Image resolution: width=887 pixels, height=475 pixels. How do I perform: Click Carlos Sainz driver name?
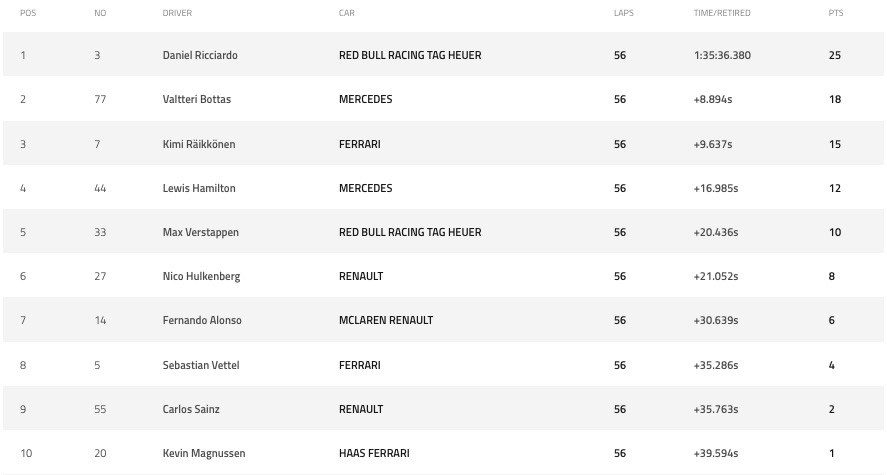(x=190, y=409)
